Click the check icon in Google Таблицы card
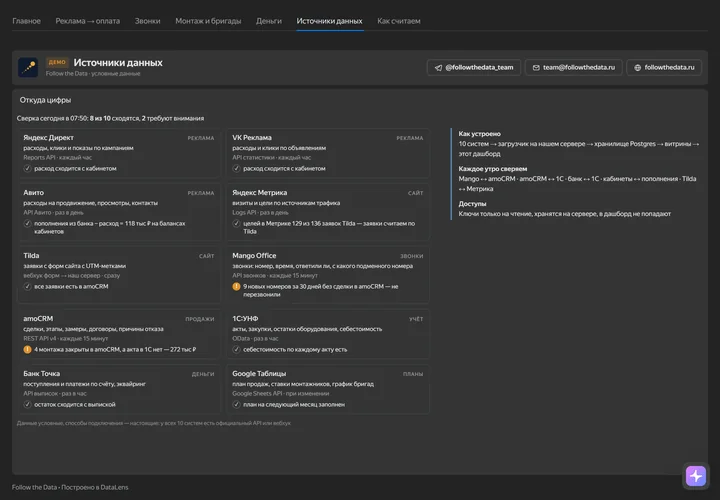 (x=236, y=404)
